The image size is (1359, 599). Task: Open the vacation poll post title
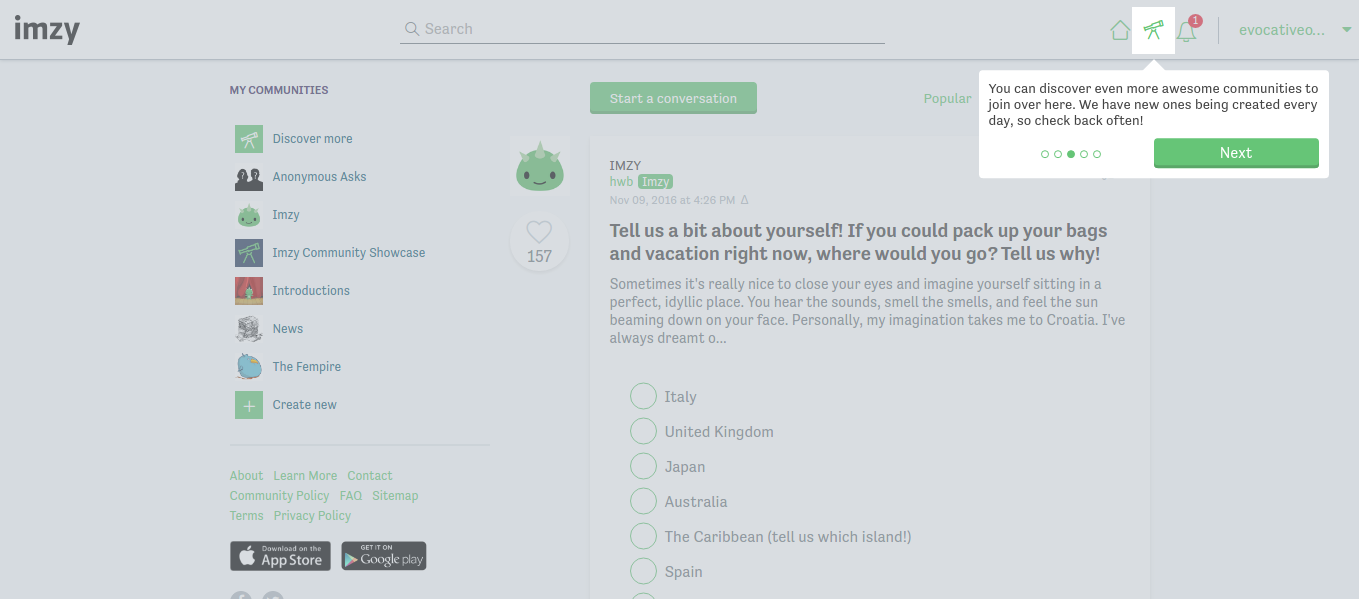(859, 242)
